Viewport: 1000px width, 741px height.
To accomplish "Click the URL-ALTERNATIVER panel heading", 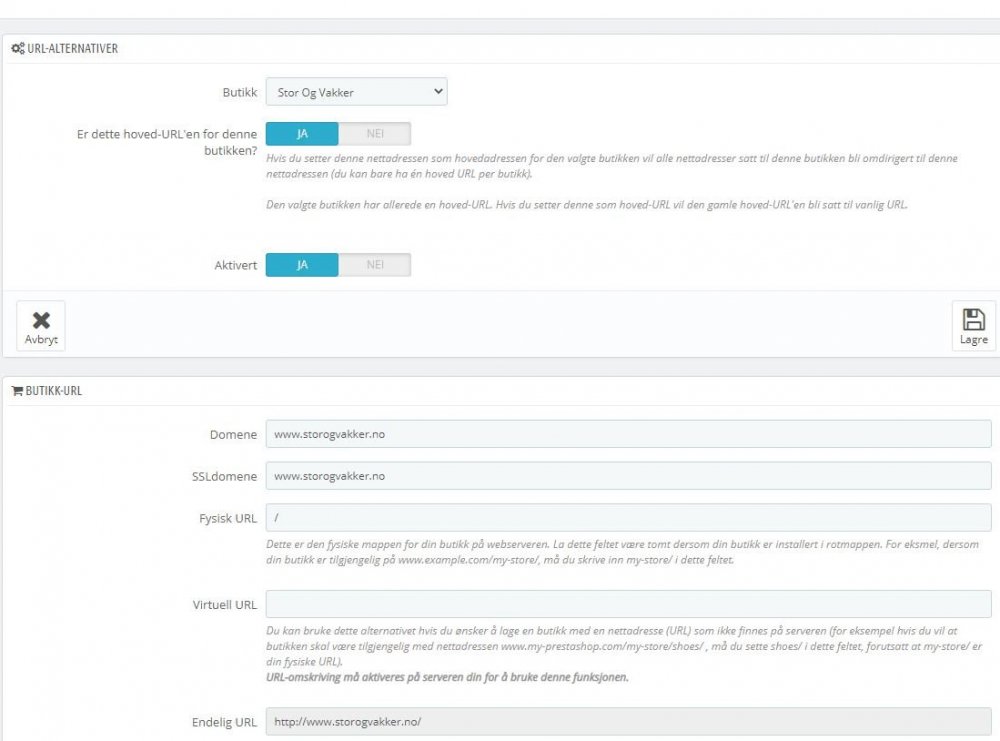I will pyautogui.click(x=72, y=48).
